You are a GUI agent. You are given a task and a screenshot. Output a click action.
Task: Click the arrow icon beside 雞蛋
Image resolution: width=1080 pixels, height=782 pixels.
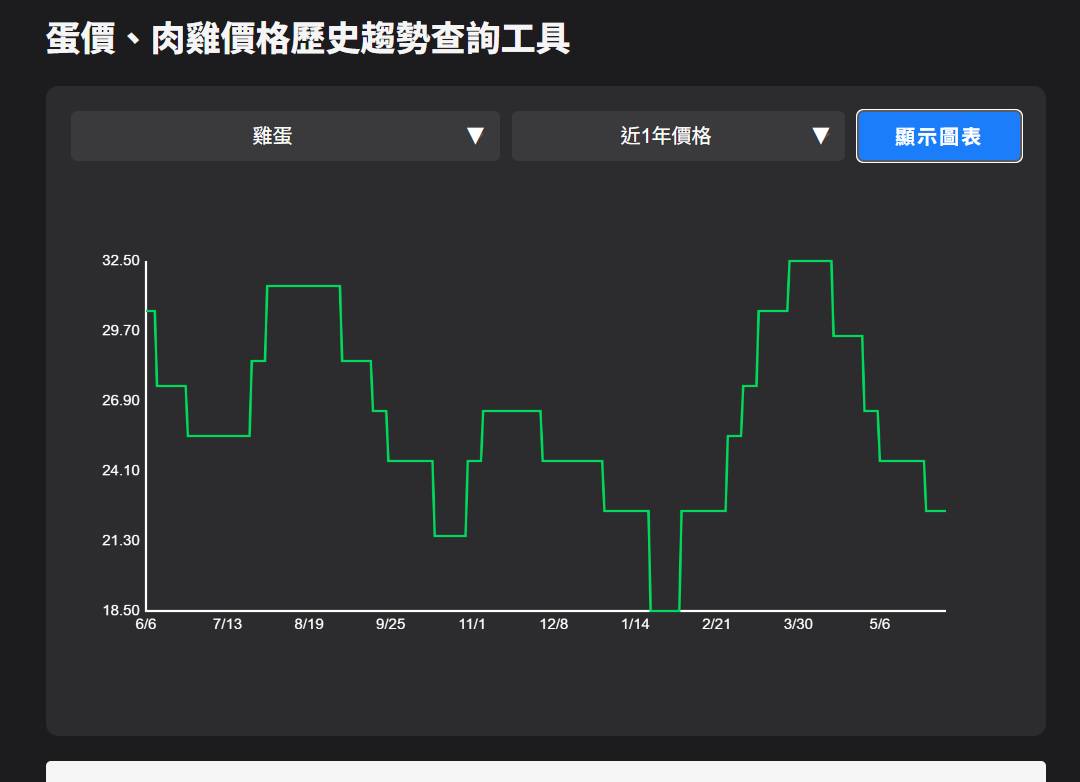click(475, 136)
